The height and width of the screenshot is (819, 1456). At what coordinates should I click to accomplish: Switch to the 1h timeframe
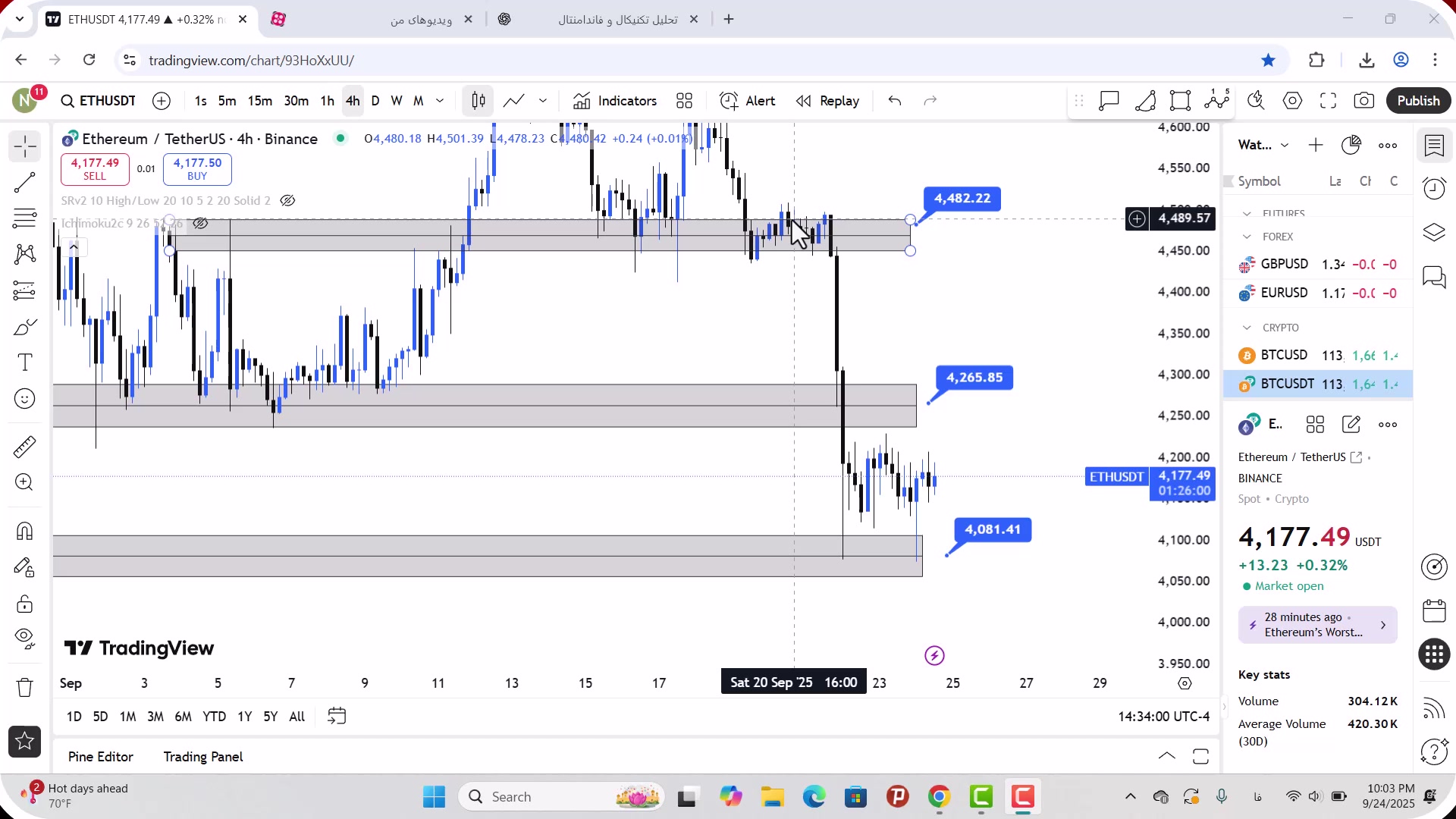(x=327, y=101)
